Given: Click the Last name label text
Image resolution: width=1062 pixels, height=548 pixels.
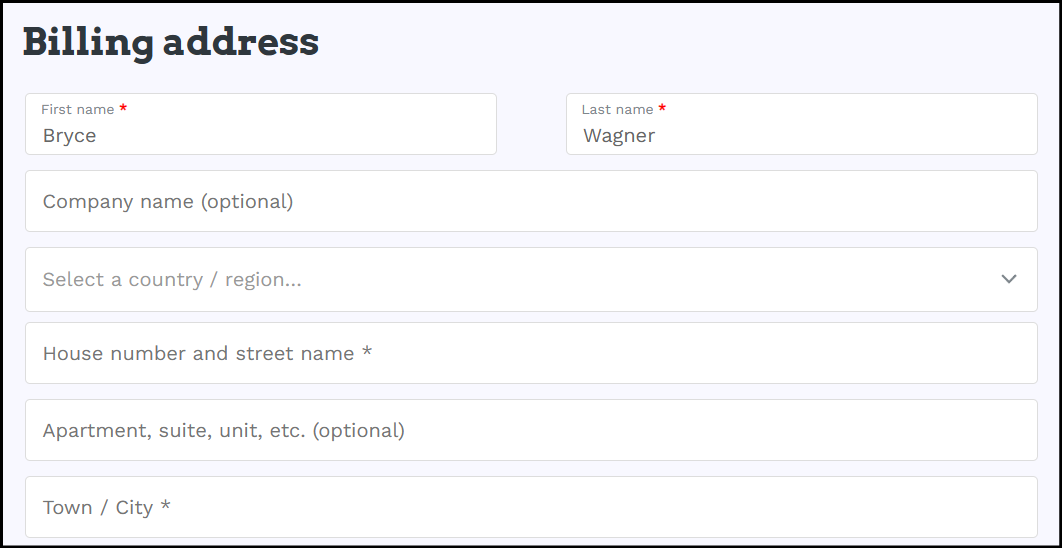Looking at the screenshot, I should (617, 109).
